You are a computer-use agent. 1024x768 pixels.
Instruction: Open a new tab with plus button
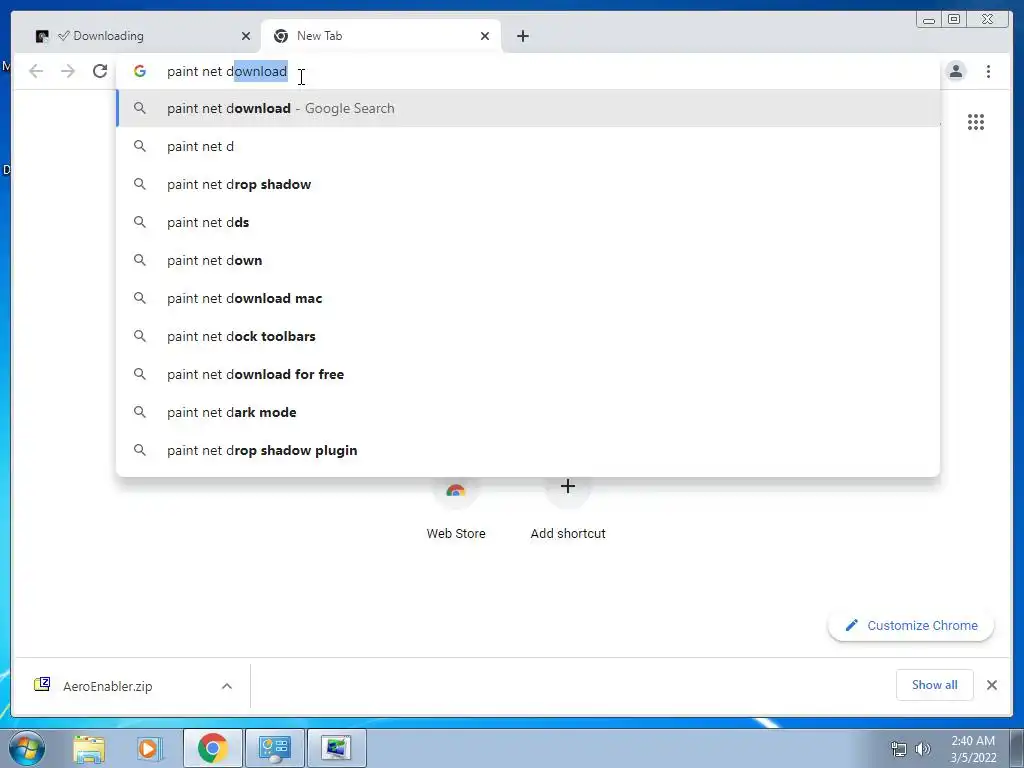(x=522, y=36)
